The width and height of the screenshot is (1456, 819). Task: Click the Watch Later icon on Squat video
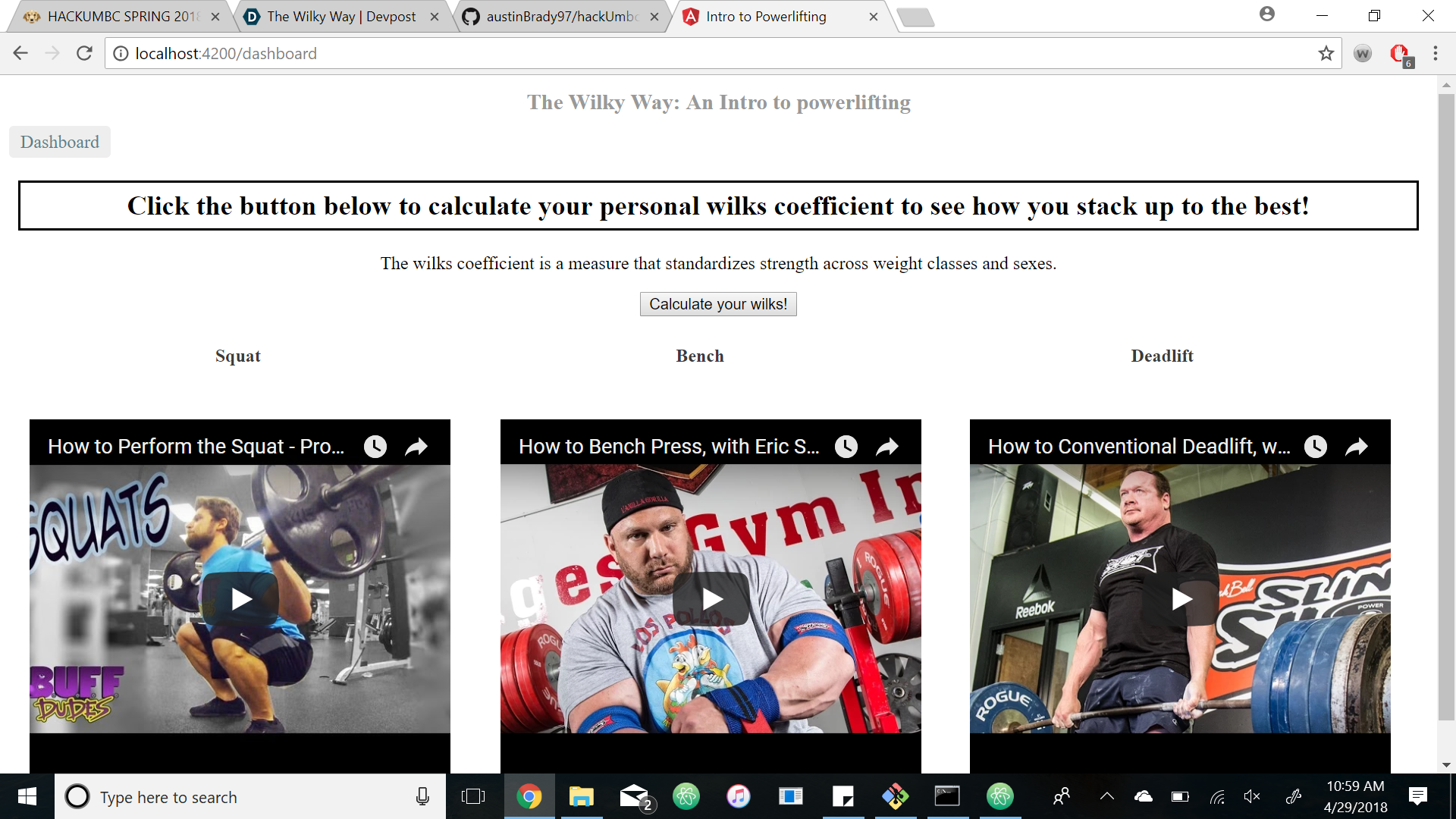(375, 447)
